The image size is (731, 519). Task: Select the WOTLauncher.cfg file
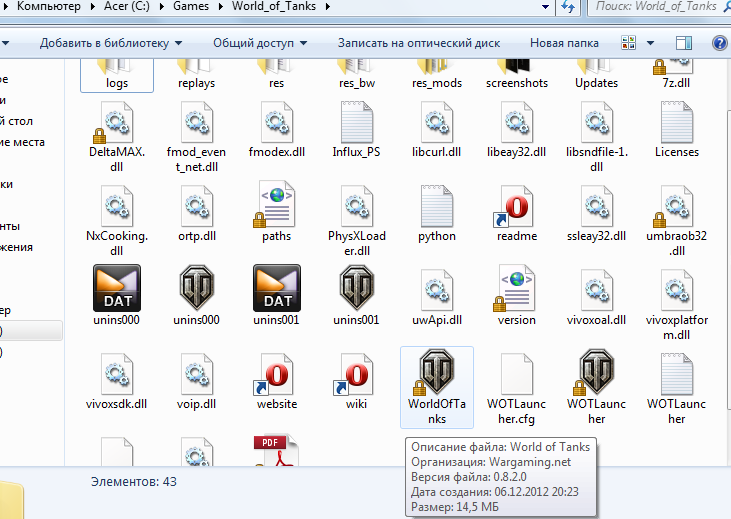pos(517,389)
